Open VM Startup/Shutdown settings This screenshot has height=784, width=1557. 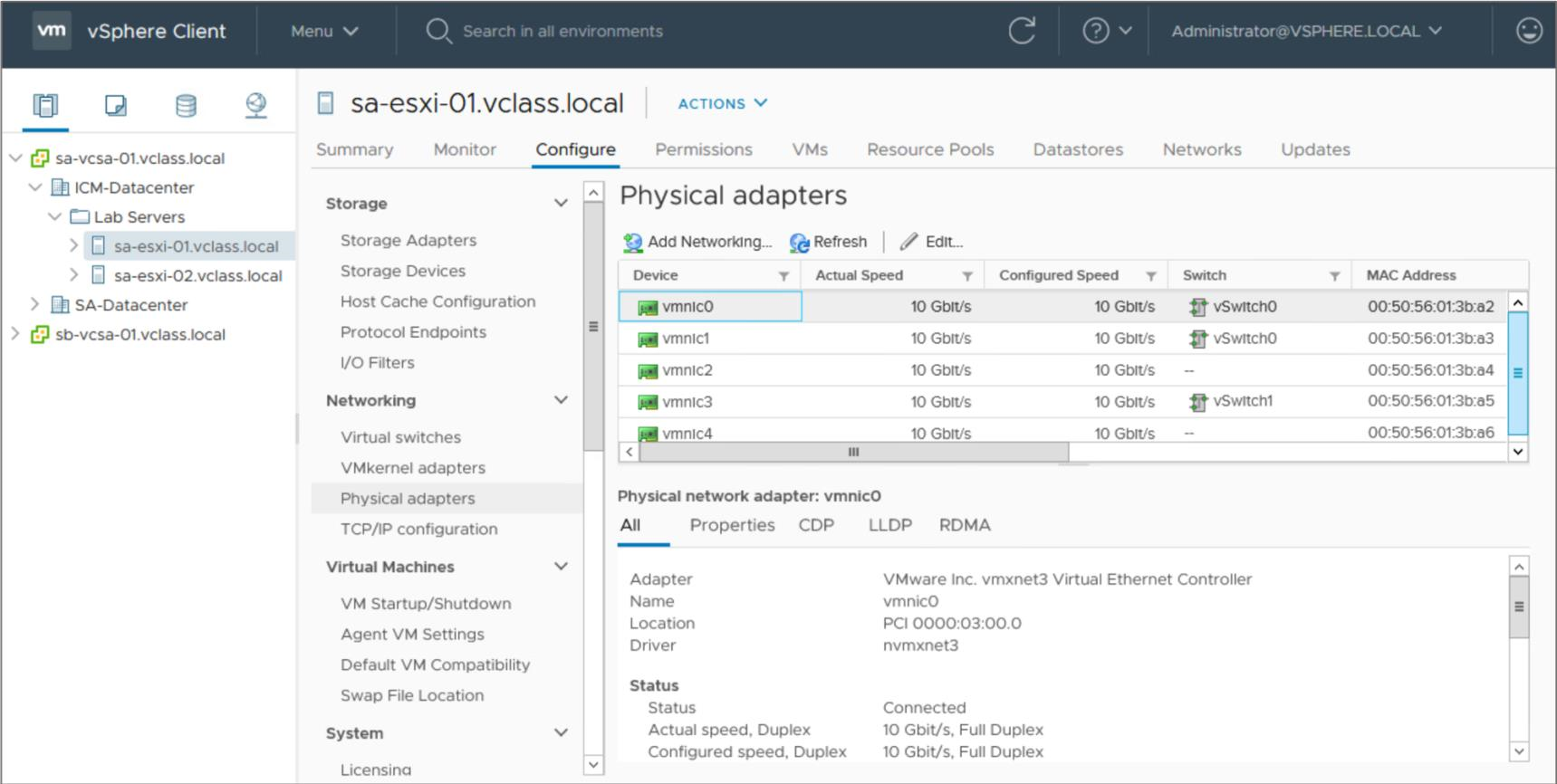point(426,604)
